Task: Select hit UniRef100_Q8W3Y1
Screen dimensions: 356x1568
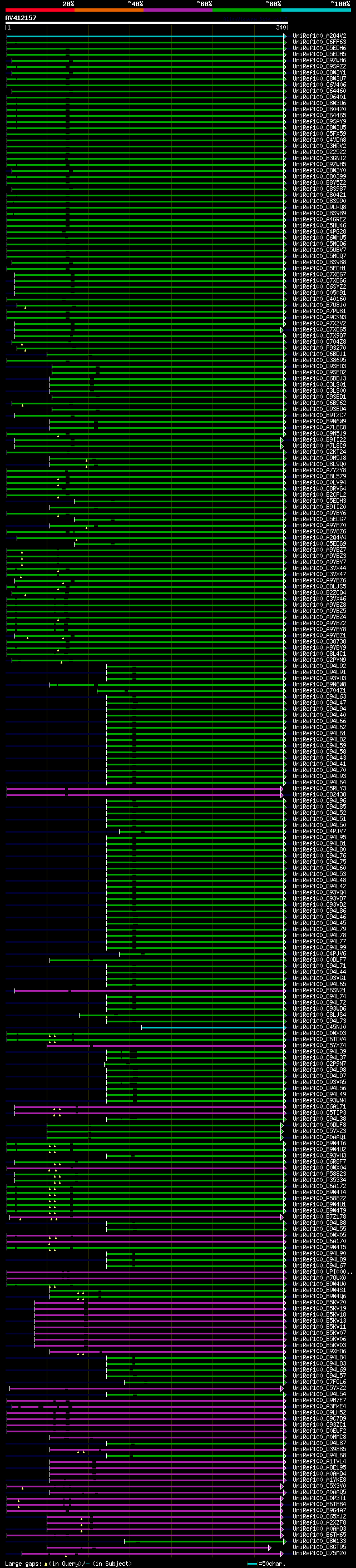Action: (319, 72)
